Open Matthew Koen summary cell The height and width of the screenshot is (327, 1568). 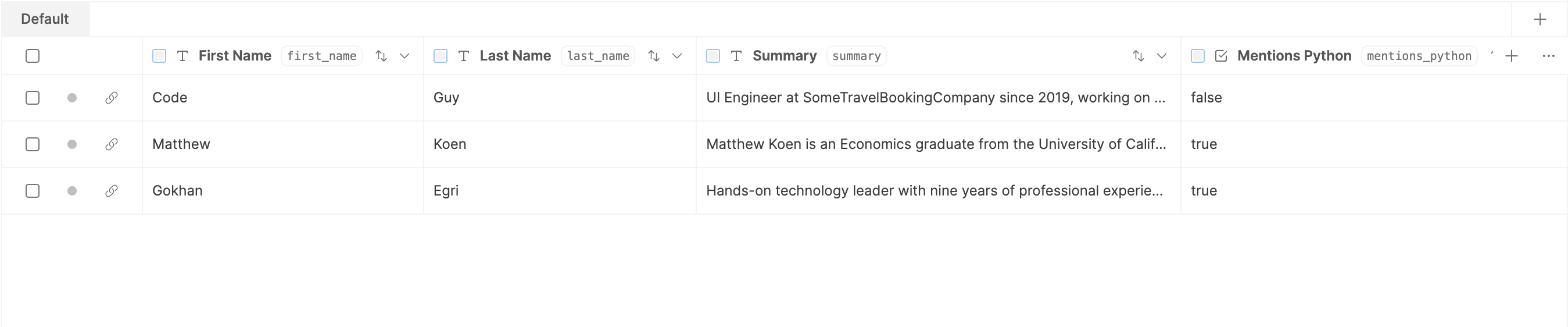tap(936, 144)
